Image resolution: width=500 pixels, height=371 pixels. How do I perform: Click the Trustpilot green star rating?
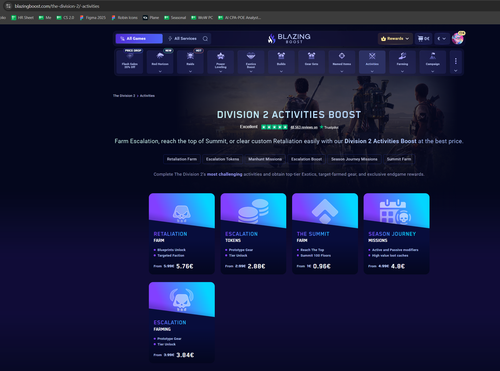274,127
